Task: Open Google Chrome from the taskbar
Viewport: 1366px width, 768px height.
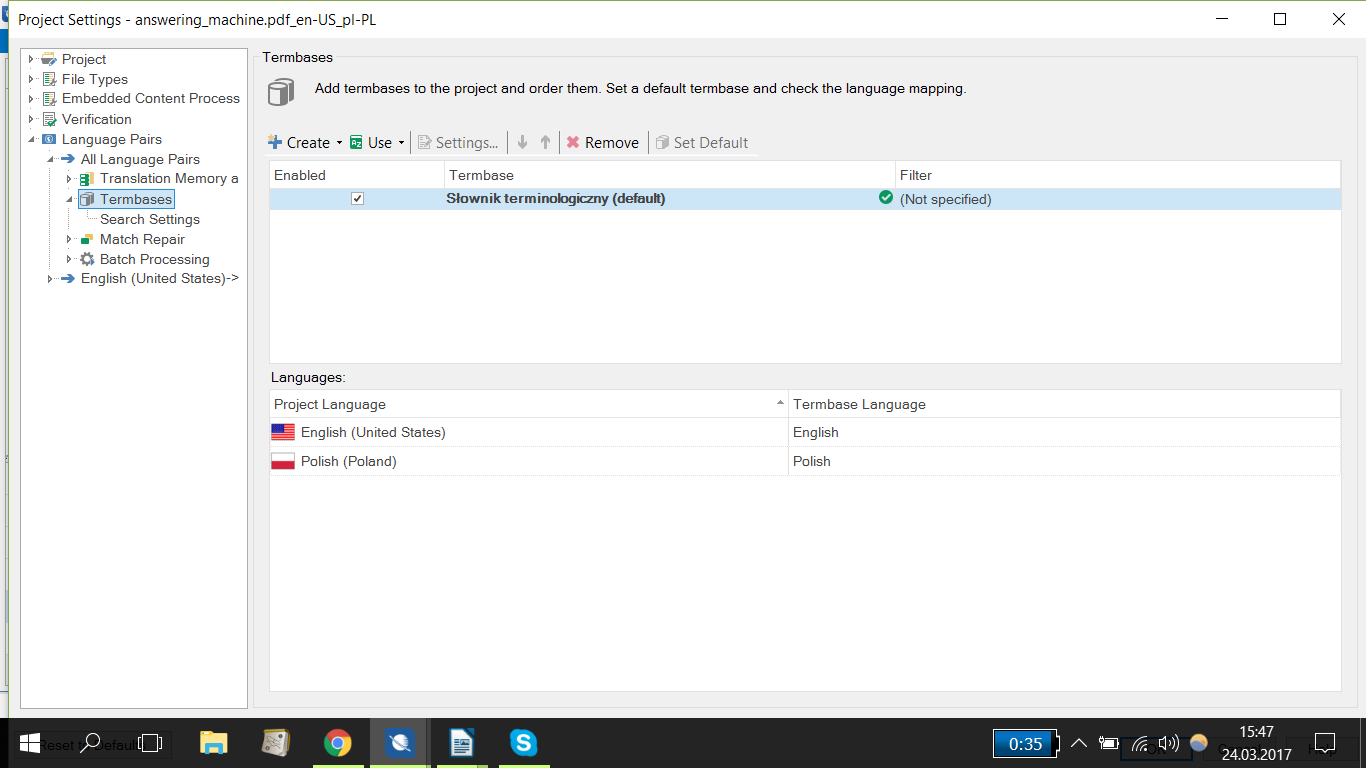Action: [x=338, y=743]
